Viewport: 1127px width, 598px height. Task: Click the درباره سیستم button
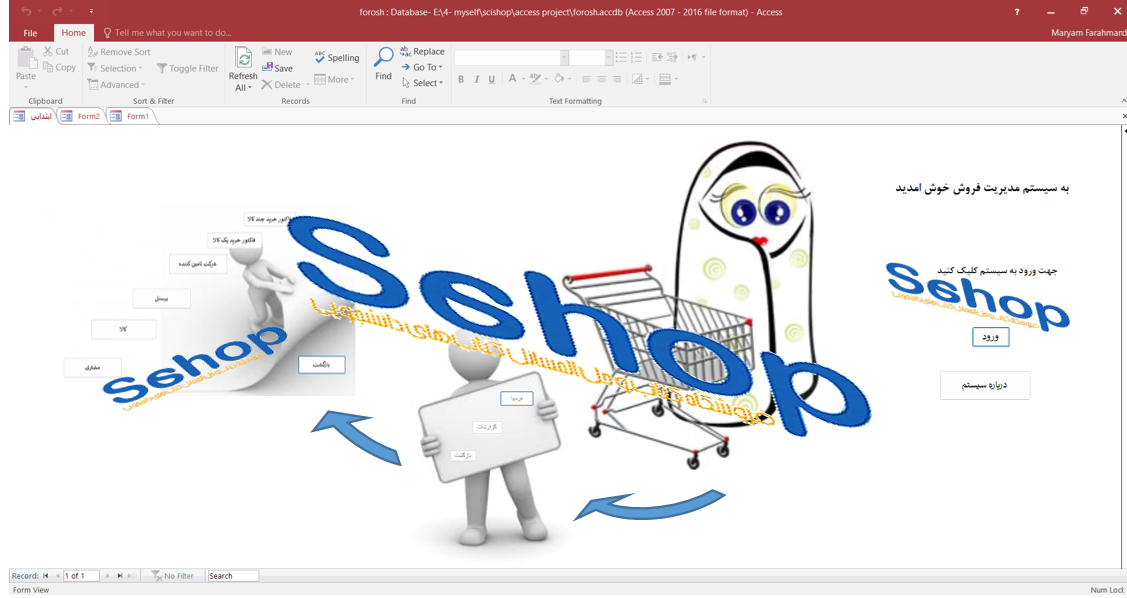(x=984, y=385)
